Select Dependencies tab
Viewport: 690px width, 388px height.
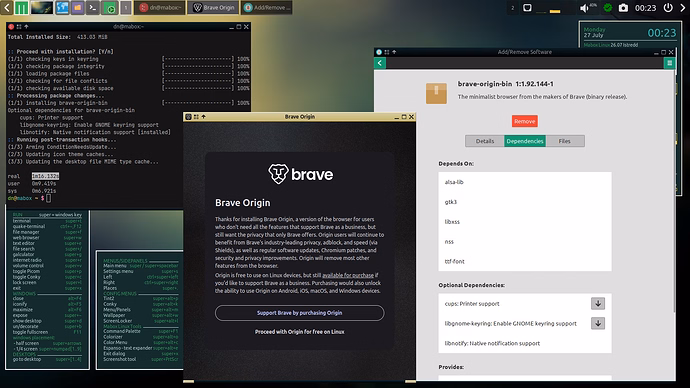525,141
